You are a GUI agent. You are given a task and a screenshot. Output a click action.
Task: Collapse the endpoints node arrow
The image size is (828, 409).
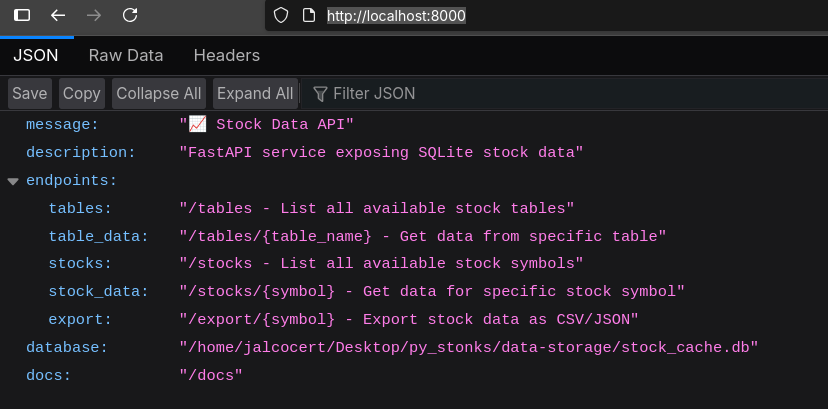(13, 181)
